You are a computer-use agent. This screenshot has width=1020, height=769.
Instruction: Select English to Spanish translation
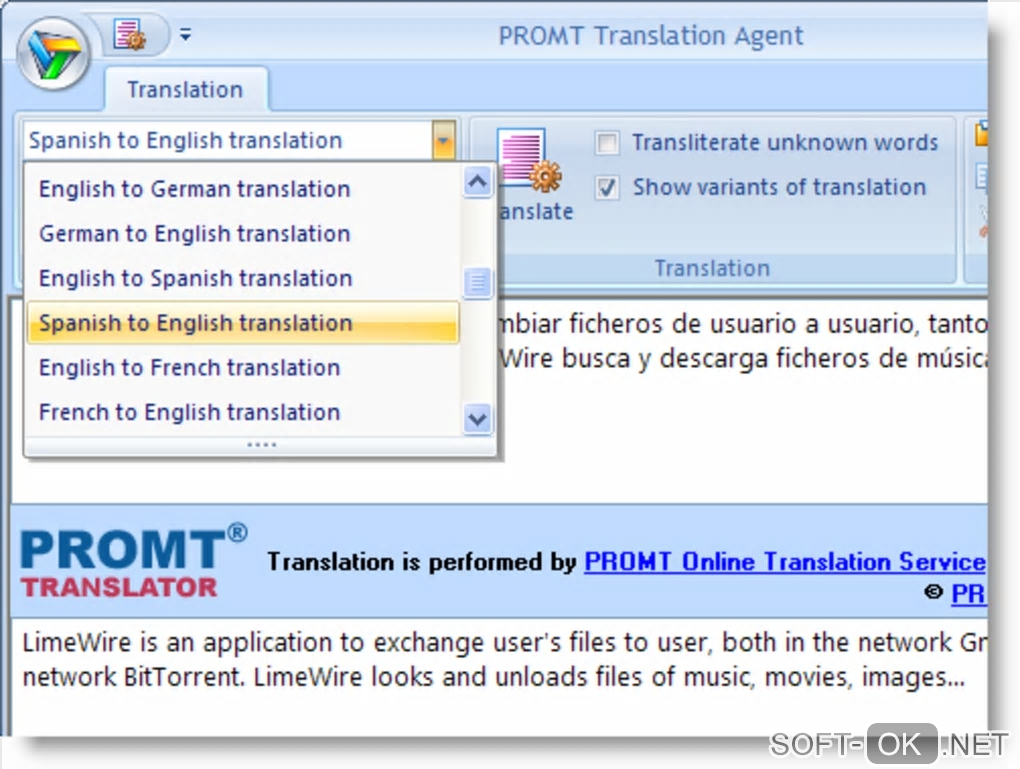click(243, 278)
